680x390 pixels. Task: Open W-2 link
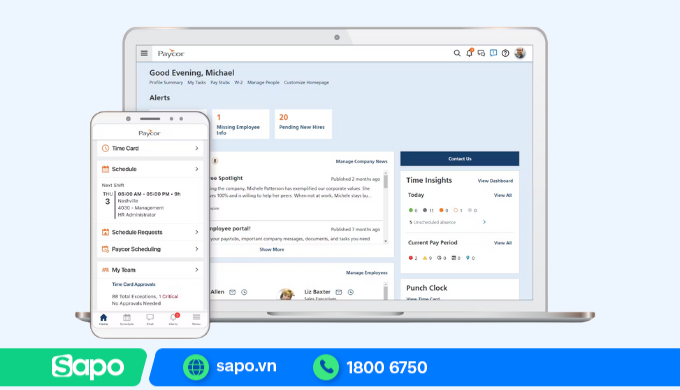pos(239,82)
